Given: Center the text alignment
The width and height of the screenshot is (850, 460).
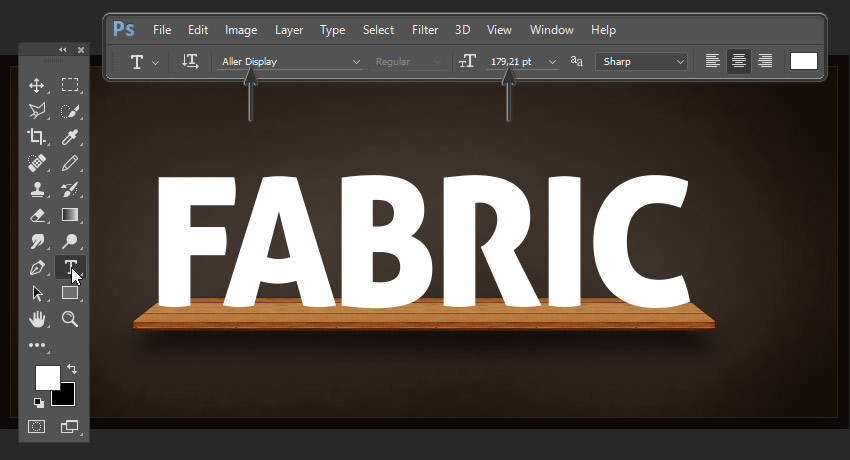Looking at the screenshot, I should point(738,61).
